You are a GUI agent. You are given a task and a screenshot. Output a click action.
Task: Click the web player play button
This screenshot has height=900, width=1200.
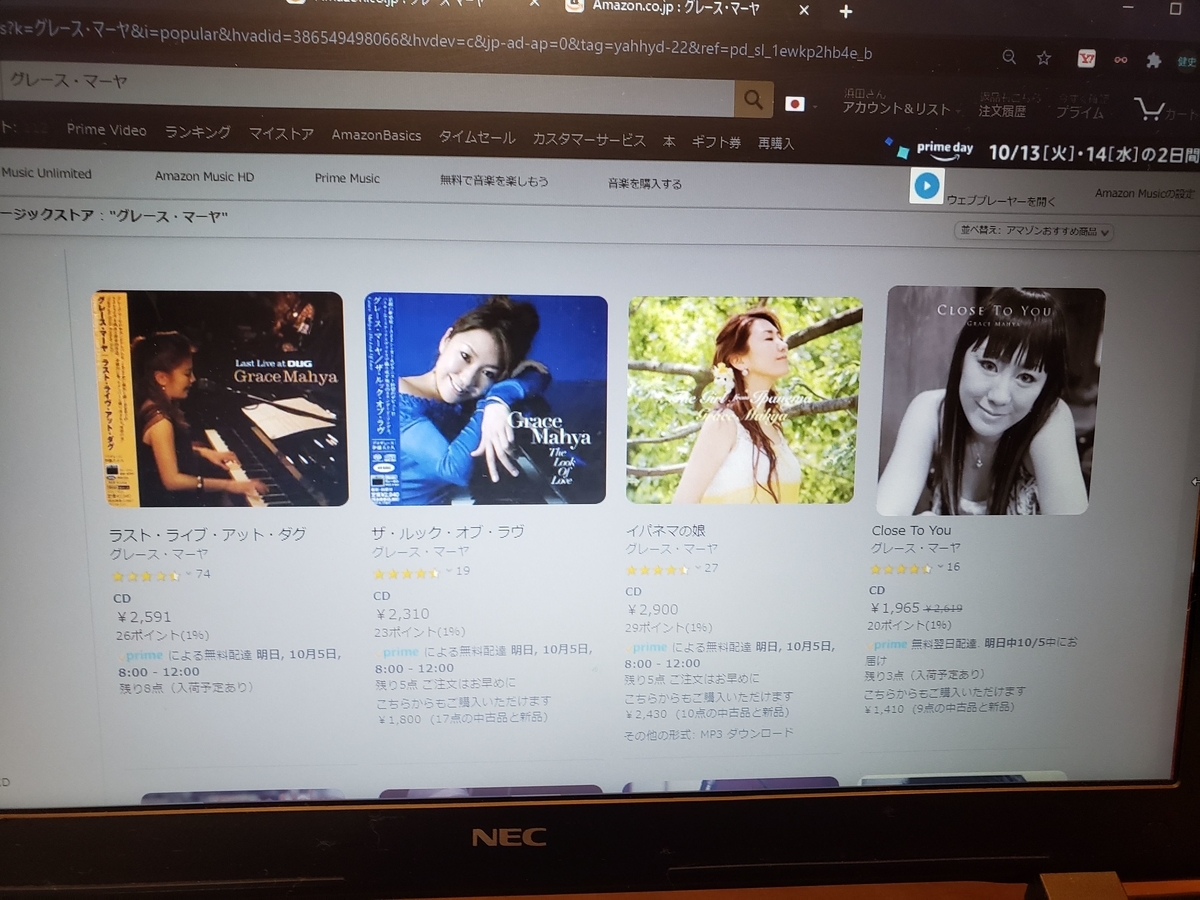pyautogui.click(x=927, y=185)
